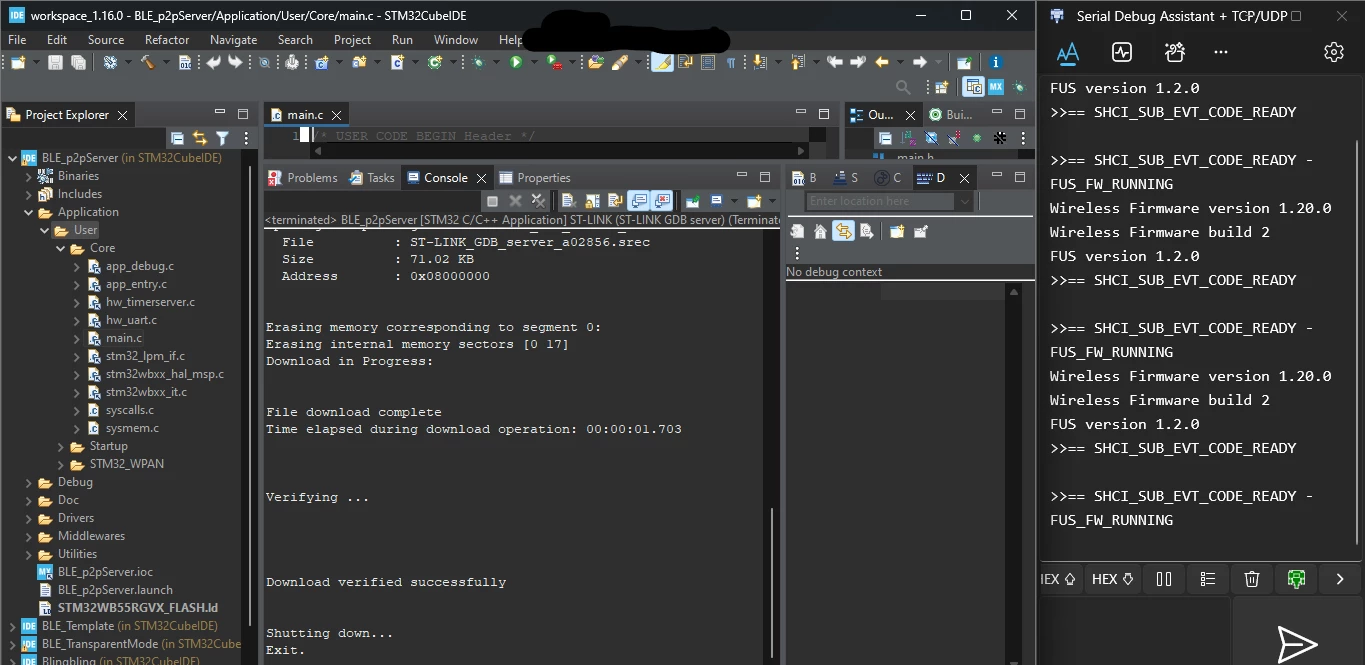The width and height of the screenshot is (1365, 665).
Task: Navigate Back with the yellow arrow
Action: pyautogui.click(x=882, y=62)
